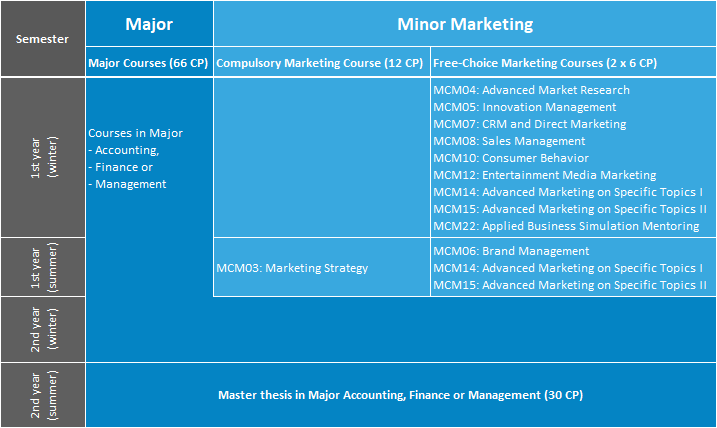The image size is (717, 428).
Task: Click Courses in Major text
Action: (x=135, y=133)
